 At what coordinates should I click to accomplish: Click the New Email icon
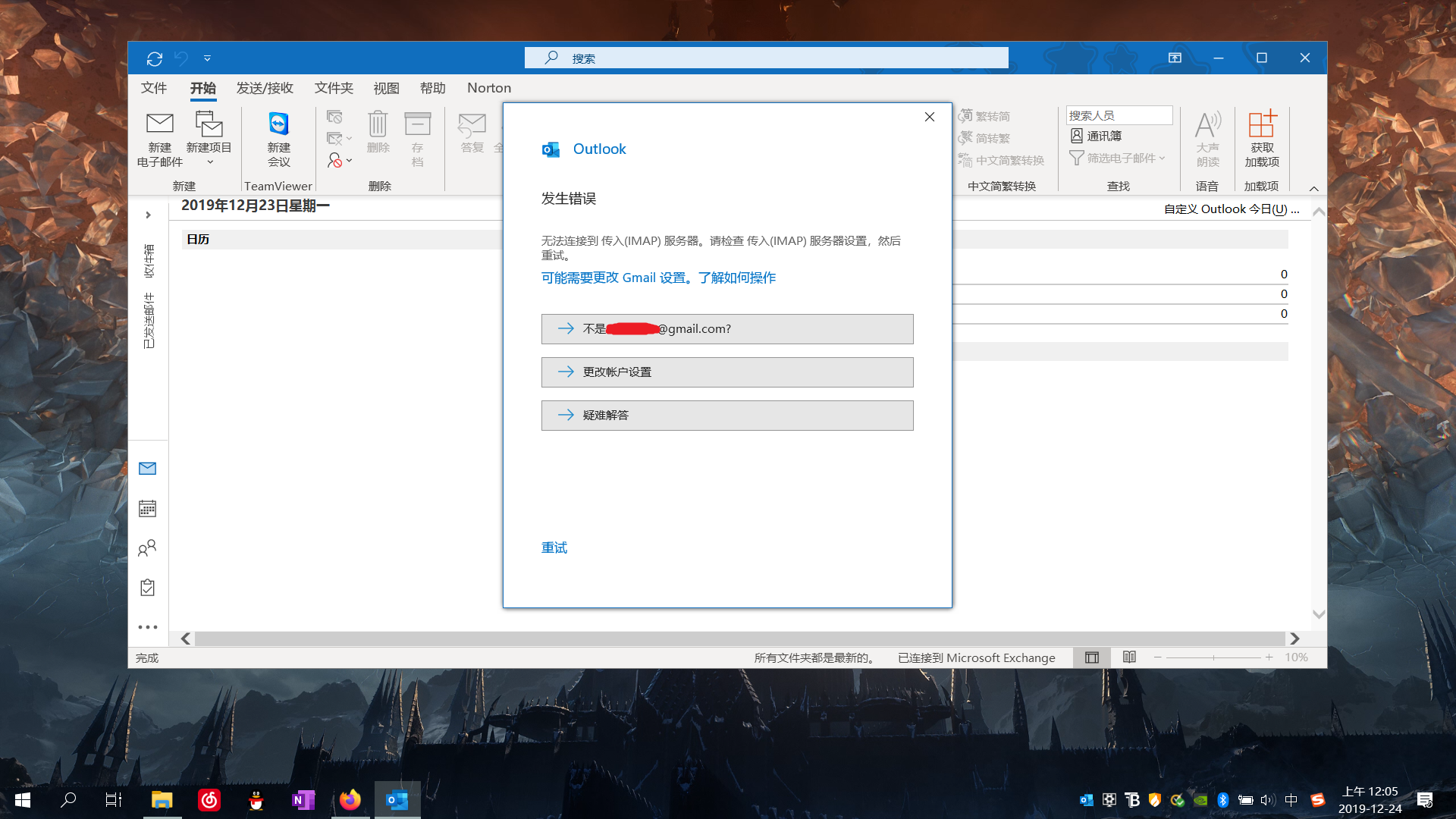point(160,123)
